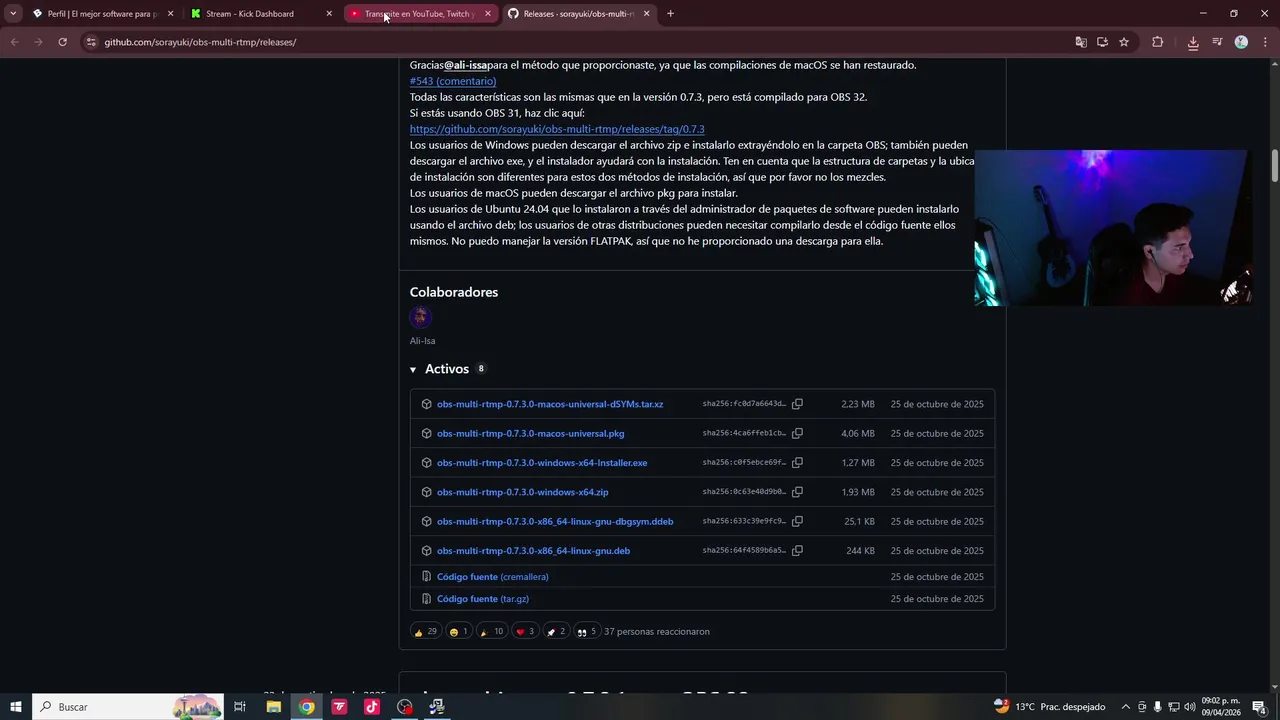Bookmark this page with star icon
The width and height of the screenshot is (1280, 720).
coord(1124,42)
